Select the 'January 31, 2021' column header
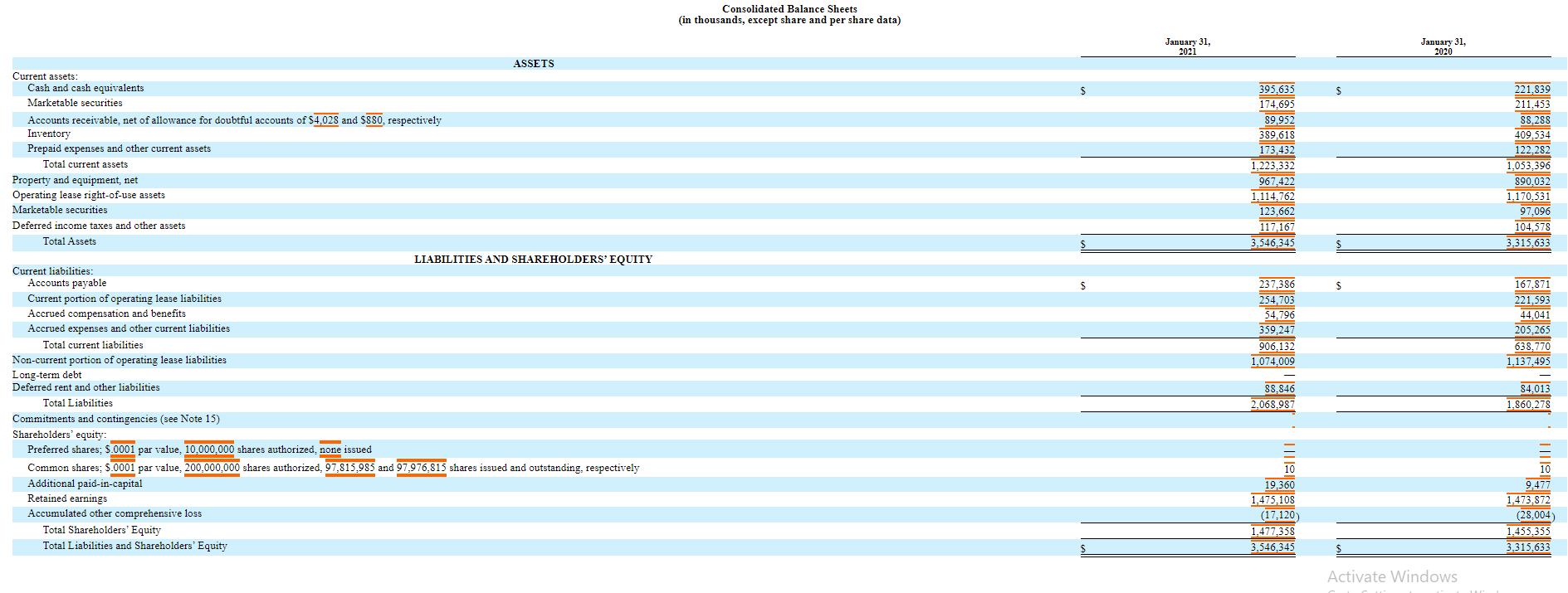This screenshot has height=593, width=1568. 1188,46
